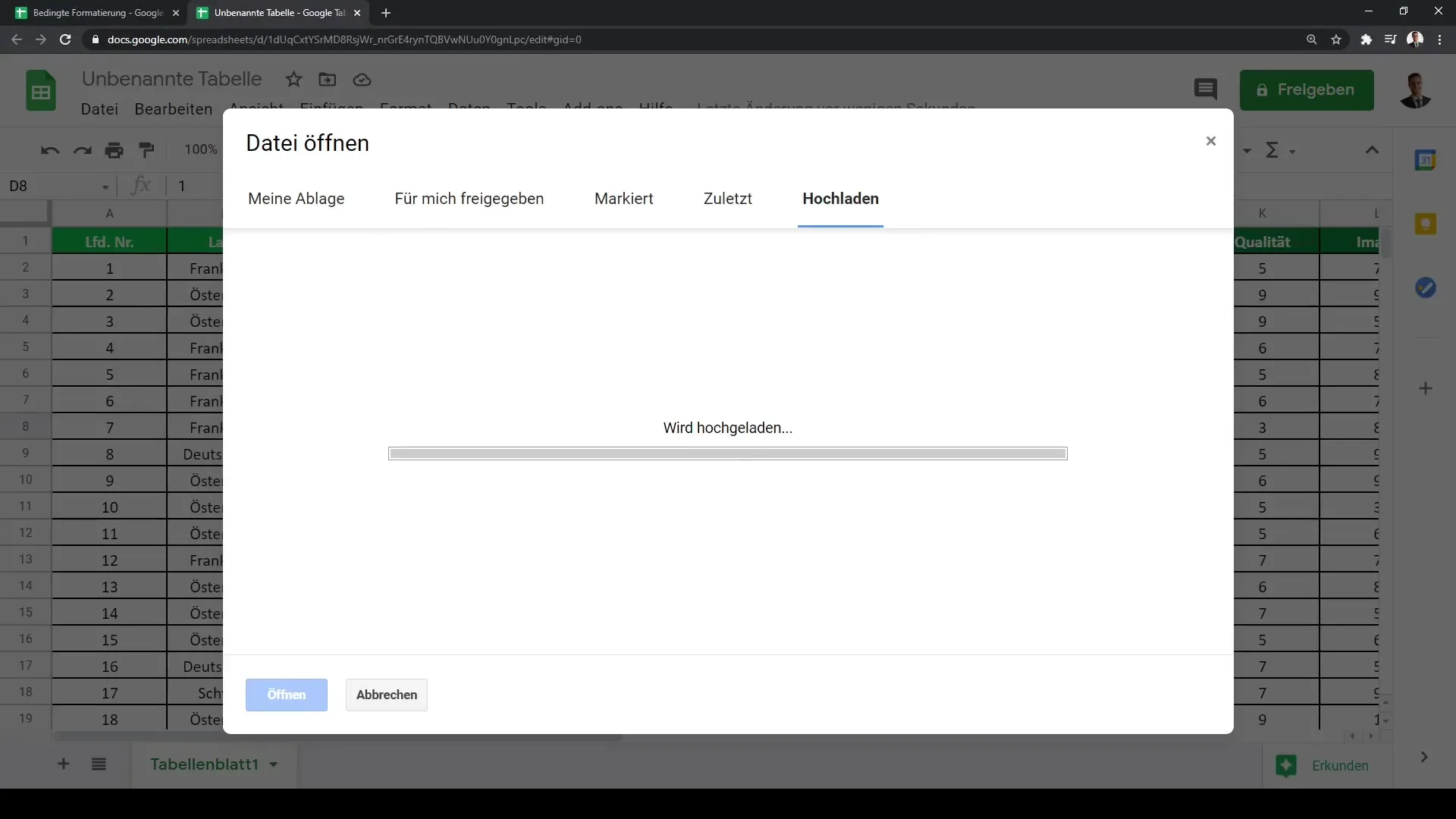Bookmark this page with star
Screen dimensions: 1456x819
1336,39
